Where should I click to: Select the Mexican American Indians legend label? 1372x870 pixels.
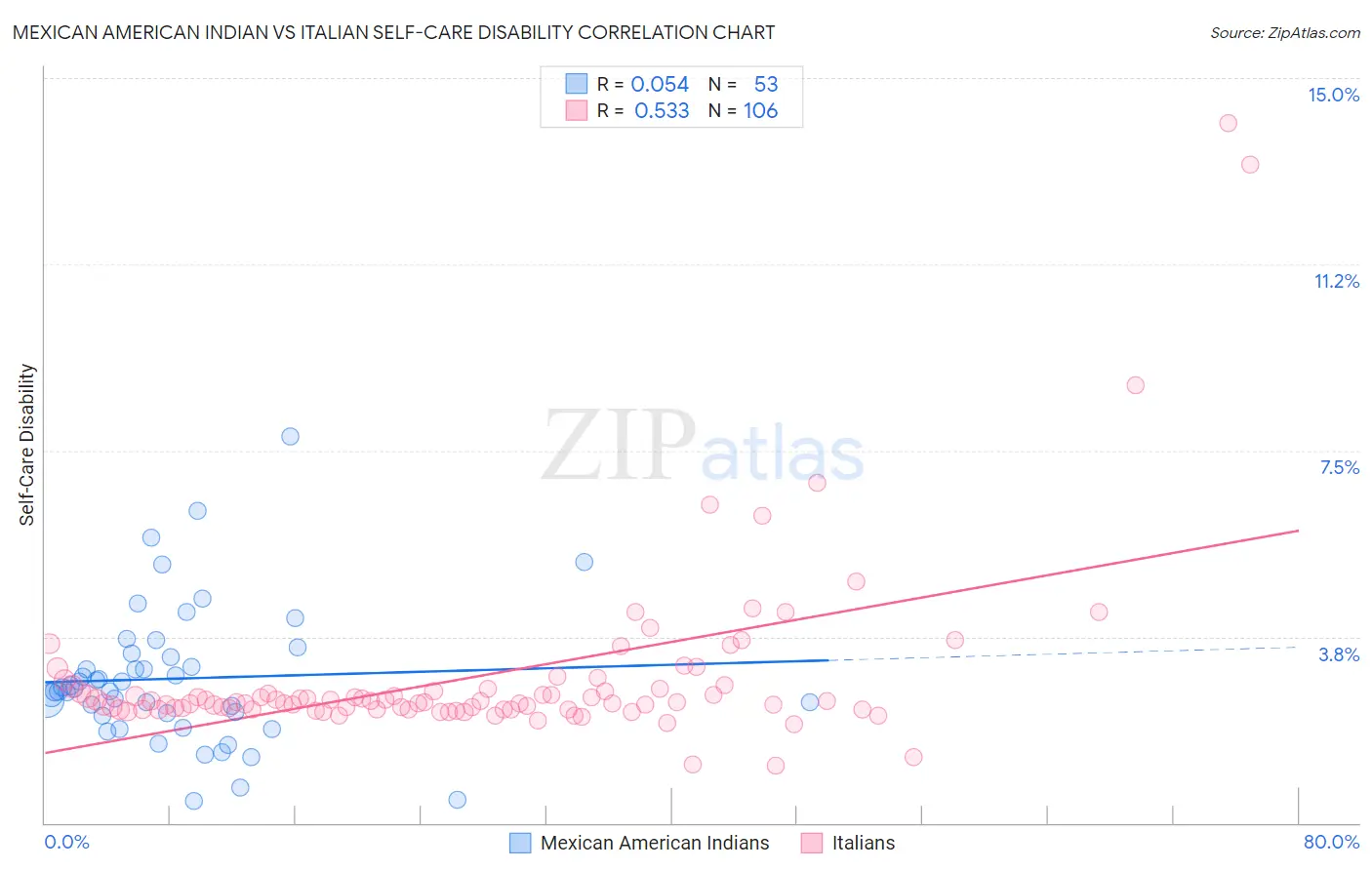[x=655, y=843]
